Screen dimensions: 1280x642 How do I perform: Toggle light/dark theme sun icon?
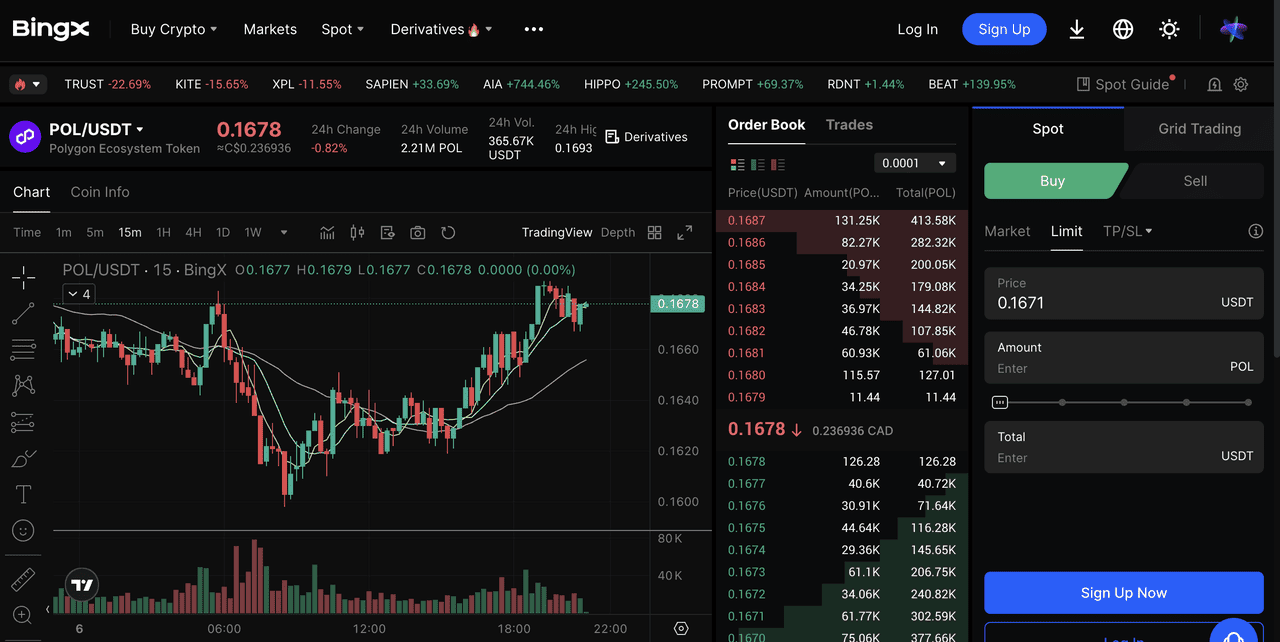coord(1169,29)
